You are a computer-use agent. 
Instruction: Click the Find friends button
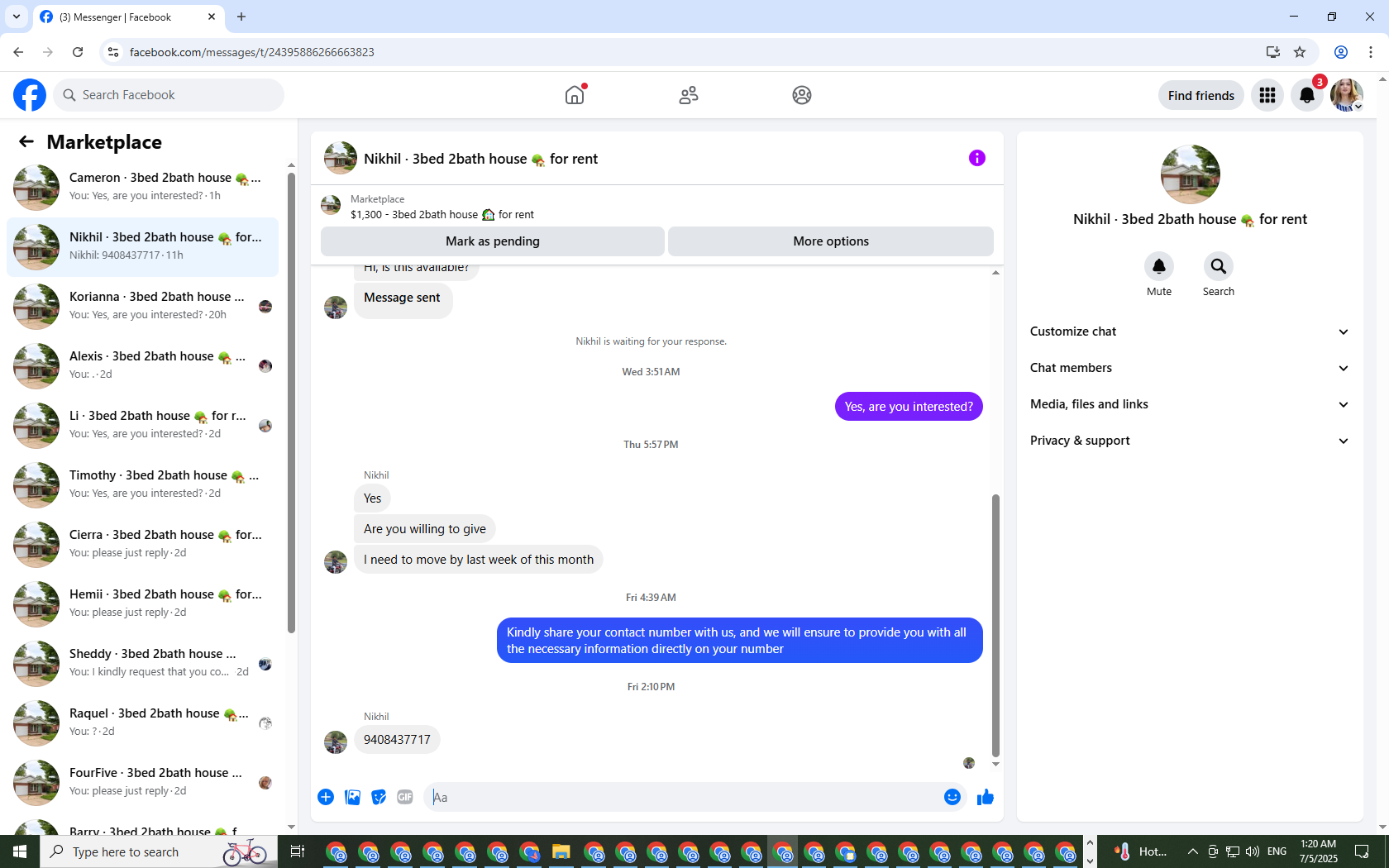pyautogui.click(x=1201, y=95)
